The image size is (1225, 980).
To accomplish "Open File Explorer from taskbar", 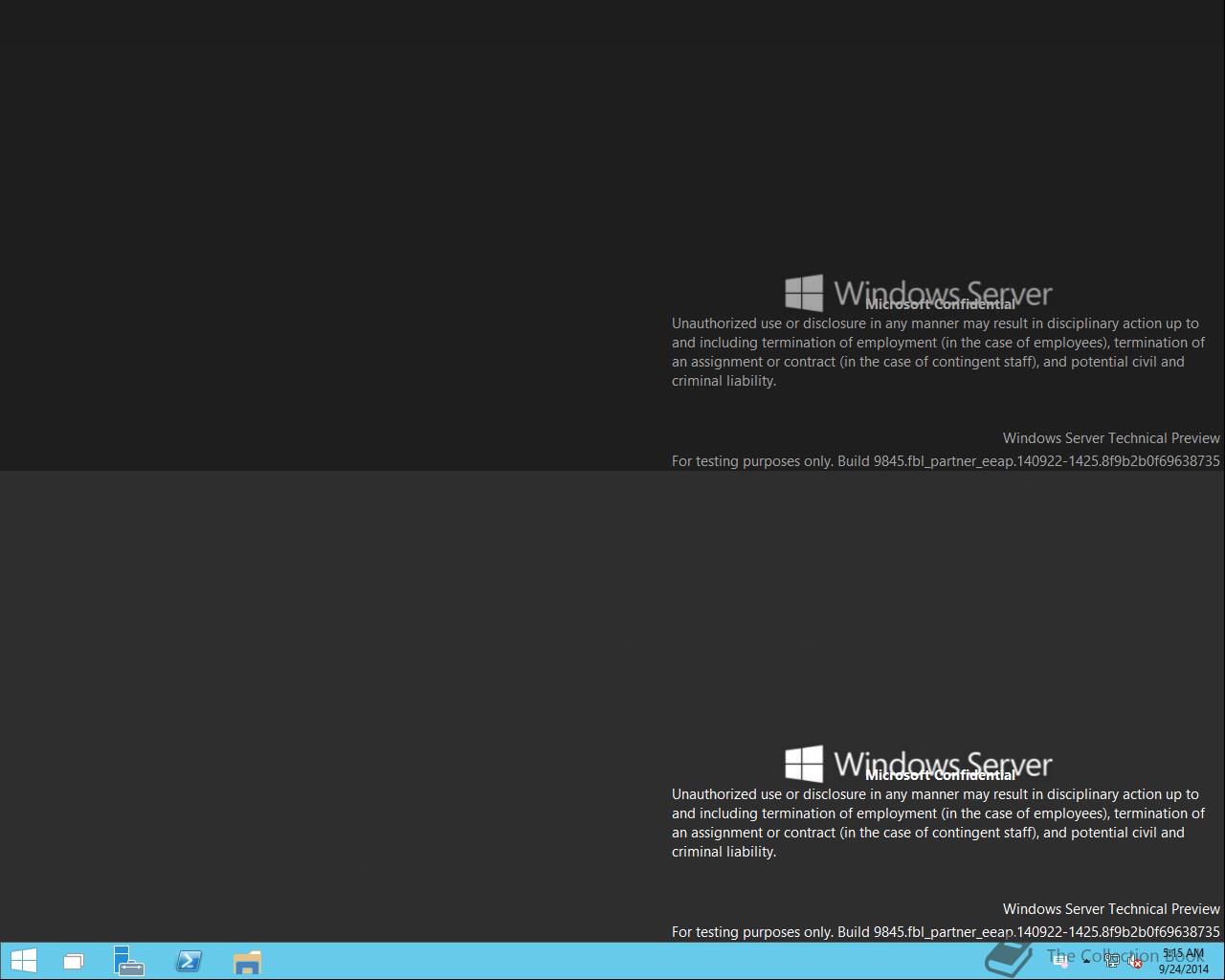I will 247,962.
